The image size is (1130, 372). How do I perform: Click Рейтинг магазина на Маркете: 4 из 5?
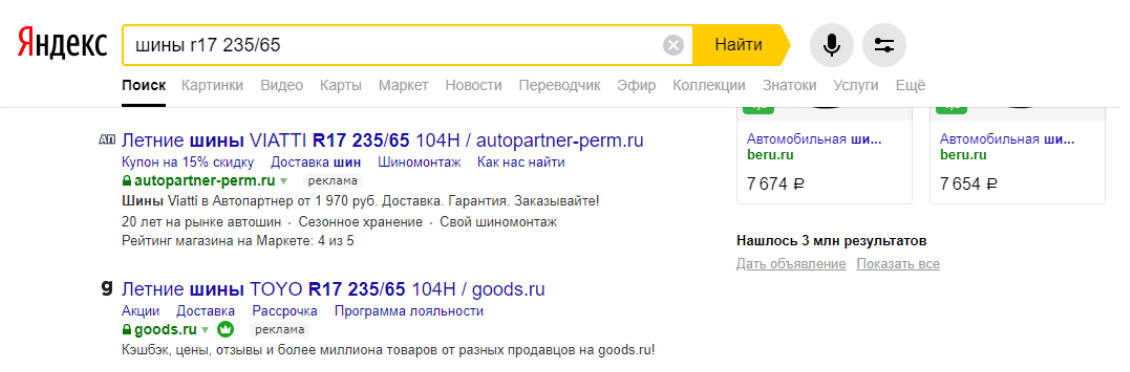pyautogui.click(x=238, y=241)
